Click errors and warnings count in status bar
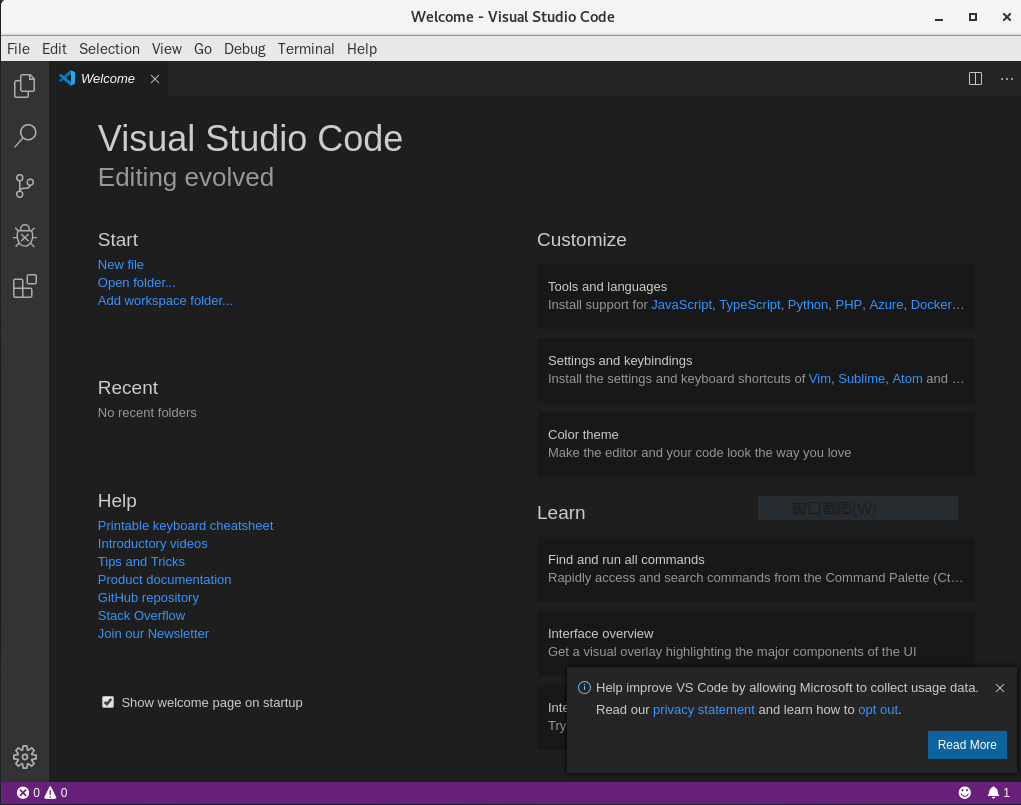This screenshot has width=1021, height=805. click(42, 793)
